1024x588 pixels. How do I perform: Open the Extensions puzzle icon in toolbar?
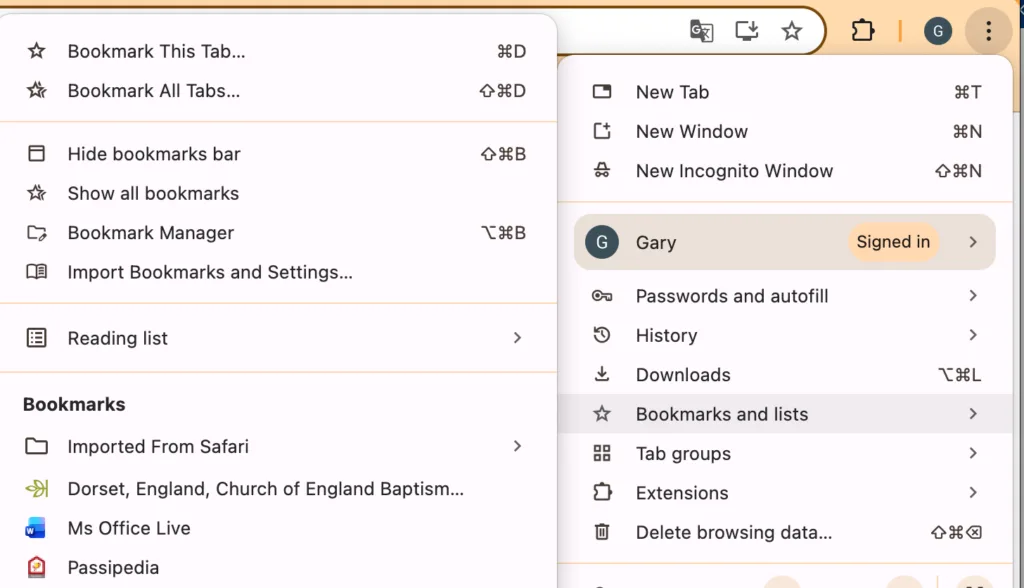(x=863, y=31)
